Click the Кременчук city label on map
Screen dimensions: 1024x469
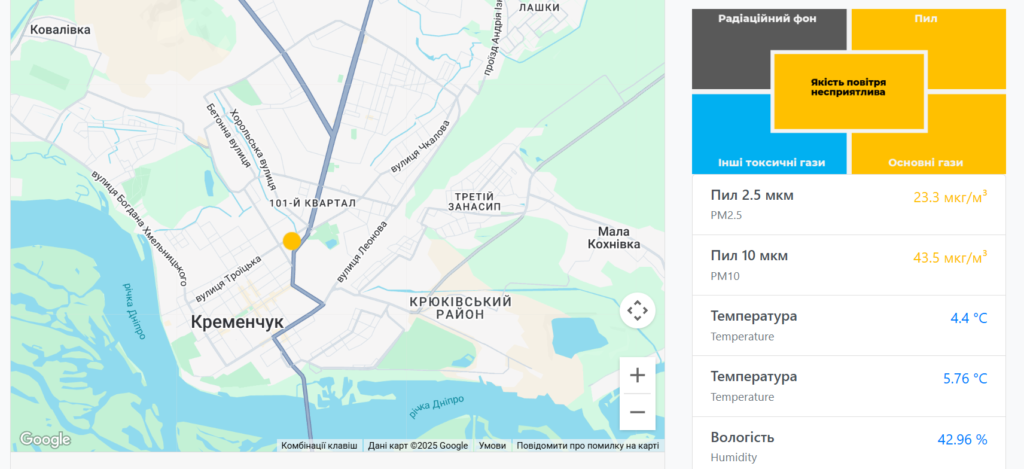237,322
